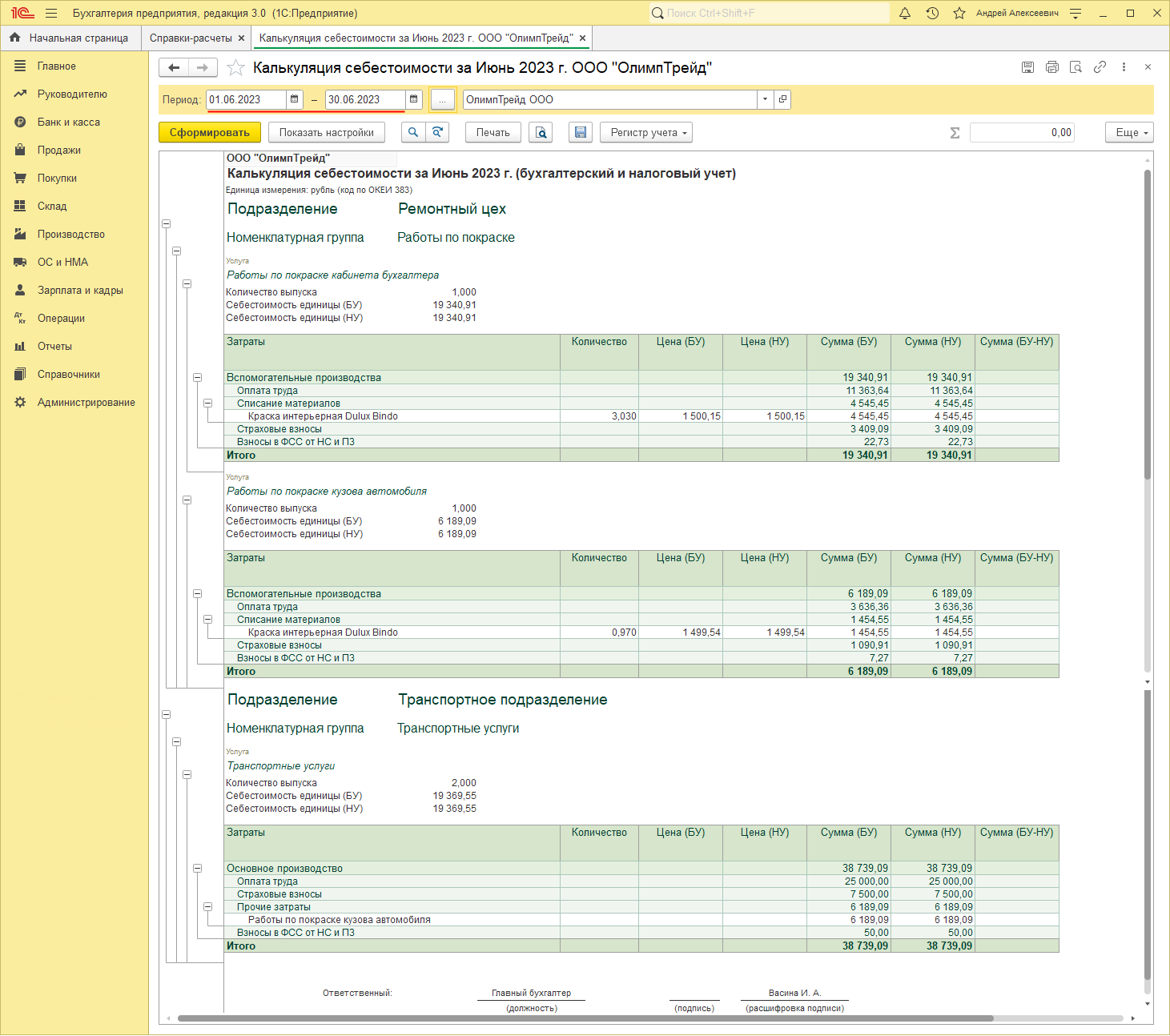1170x1036 pixels.
Task: Save report using floppy icon near title
Action: click(1028, 67)
